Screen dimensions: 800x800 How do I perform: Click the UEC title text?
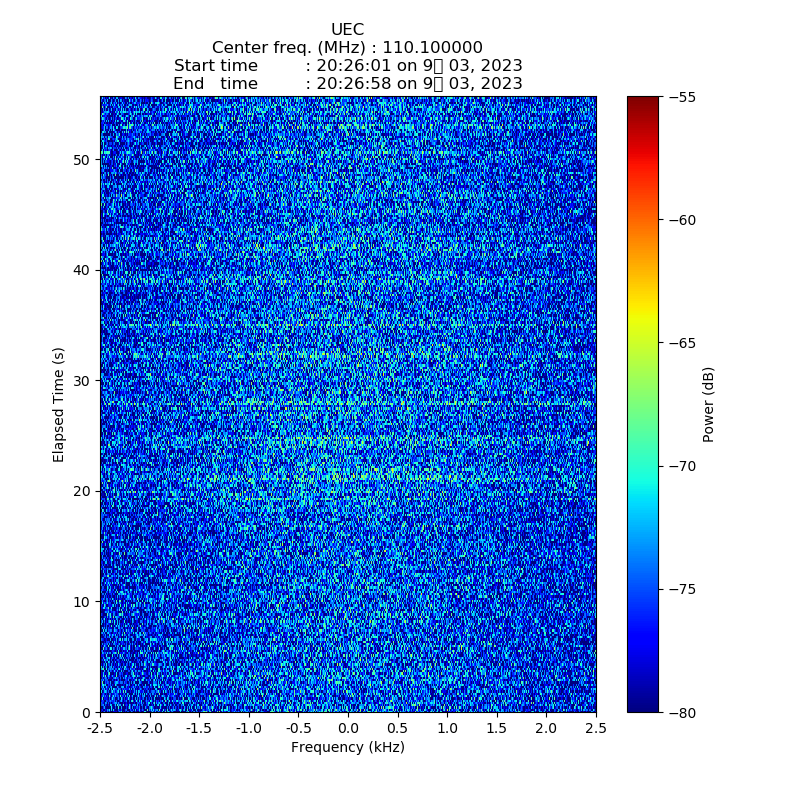click(x=347, y=30)
